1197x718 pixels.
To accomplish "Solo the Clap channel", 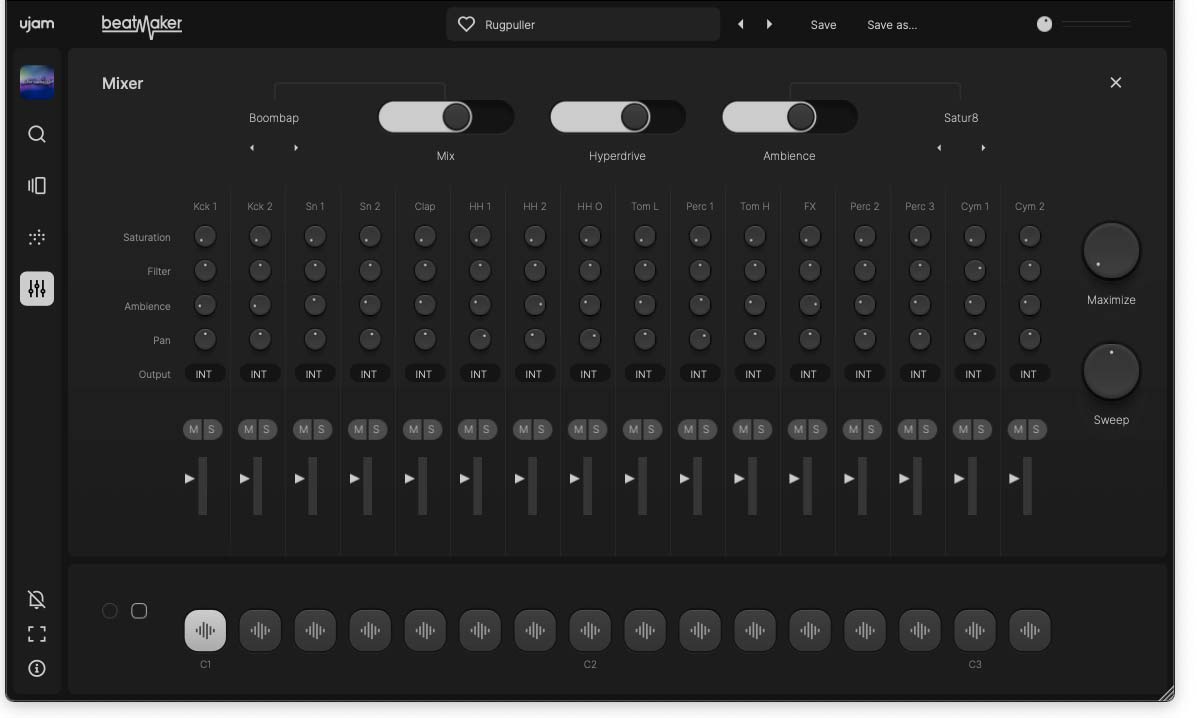I will 432,429.
